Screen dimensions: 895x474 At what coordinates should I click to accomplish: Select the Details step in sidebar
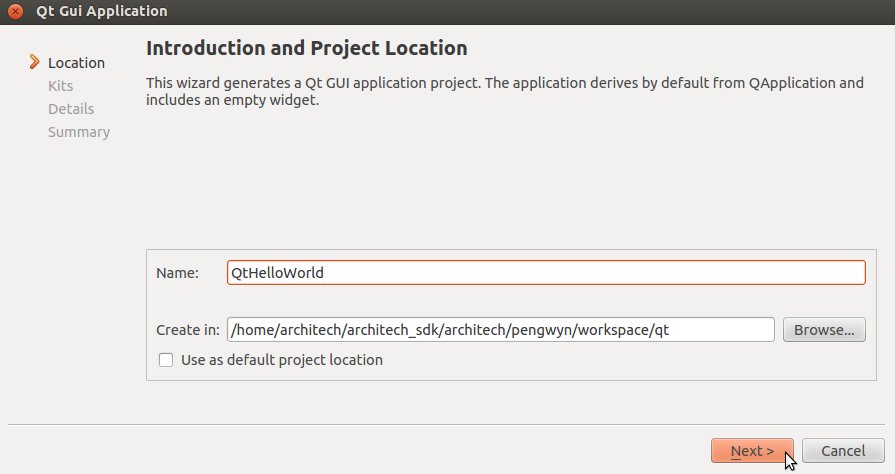71,109
